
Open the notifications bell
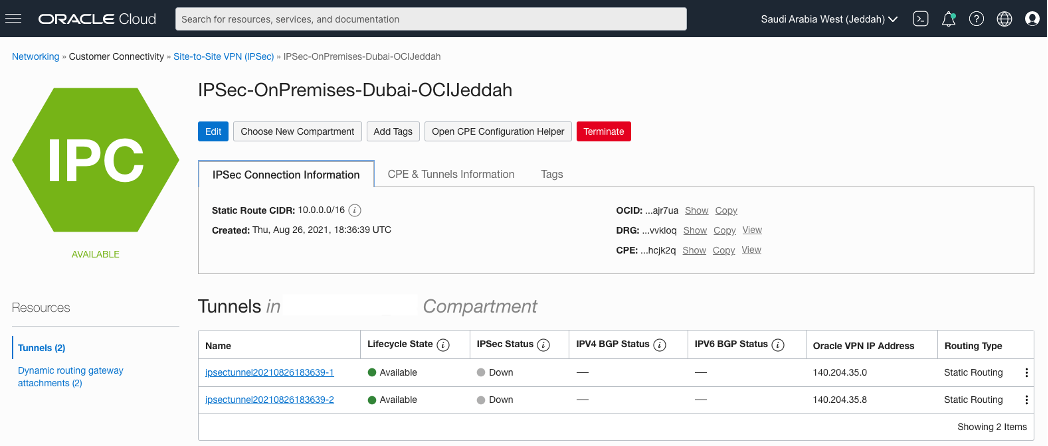point(948,19)
